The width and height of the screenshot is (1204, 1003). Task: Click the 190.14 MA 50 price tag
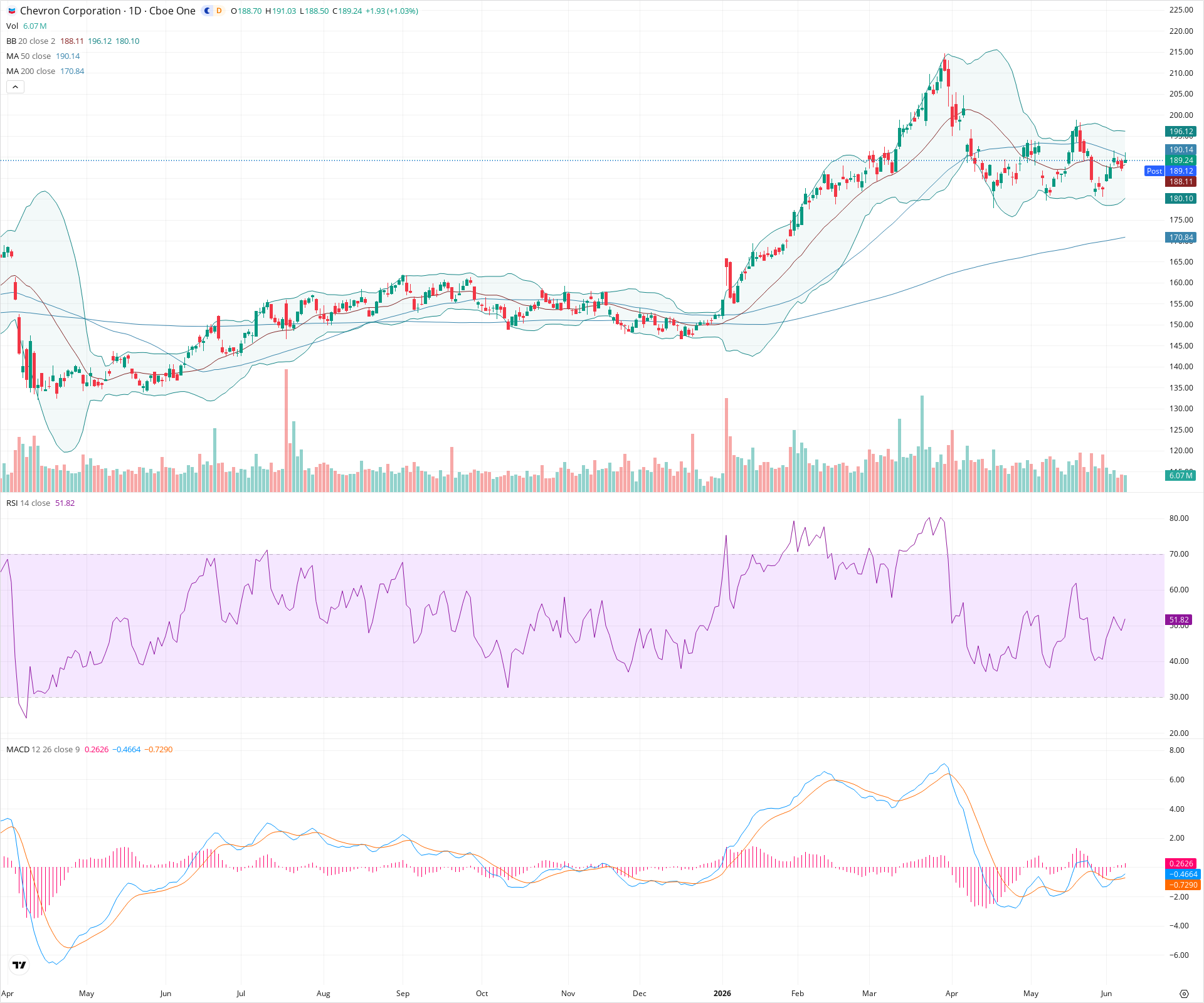tap(1181, 150)
